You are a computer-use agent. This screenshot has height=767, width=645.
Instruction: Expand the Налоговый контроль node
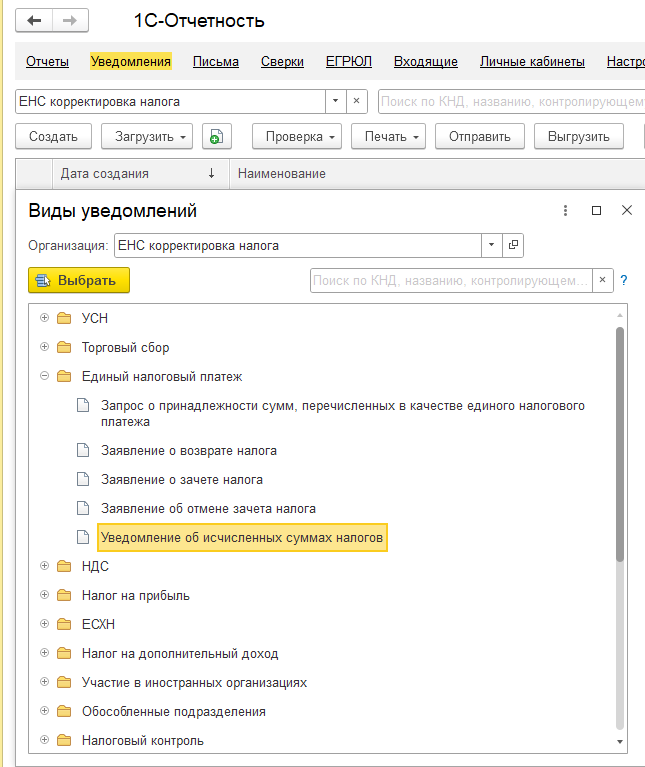[44, 740]
